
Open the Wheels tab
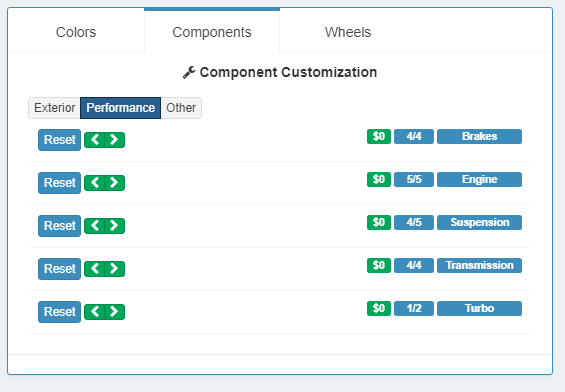pyautogui.click(x=348, y=32)
